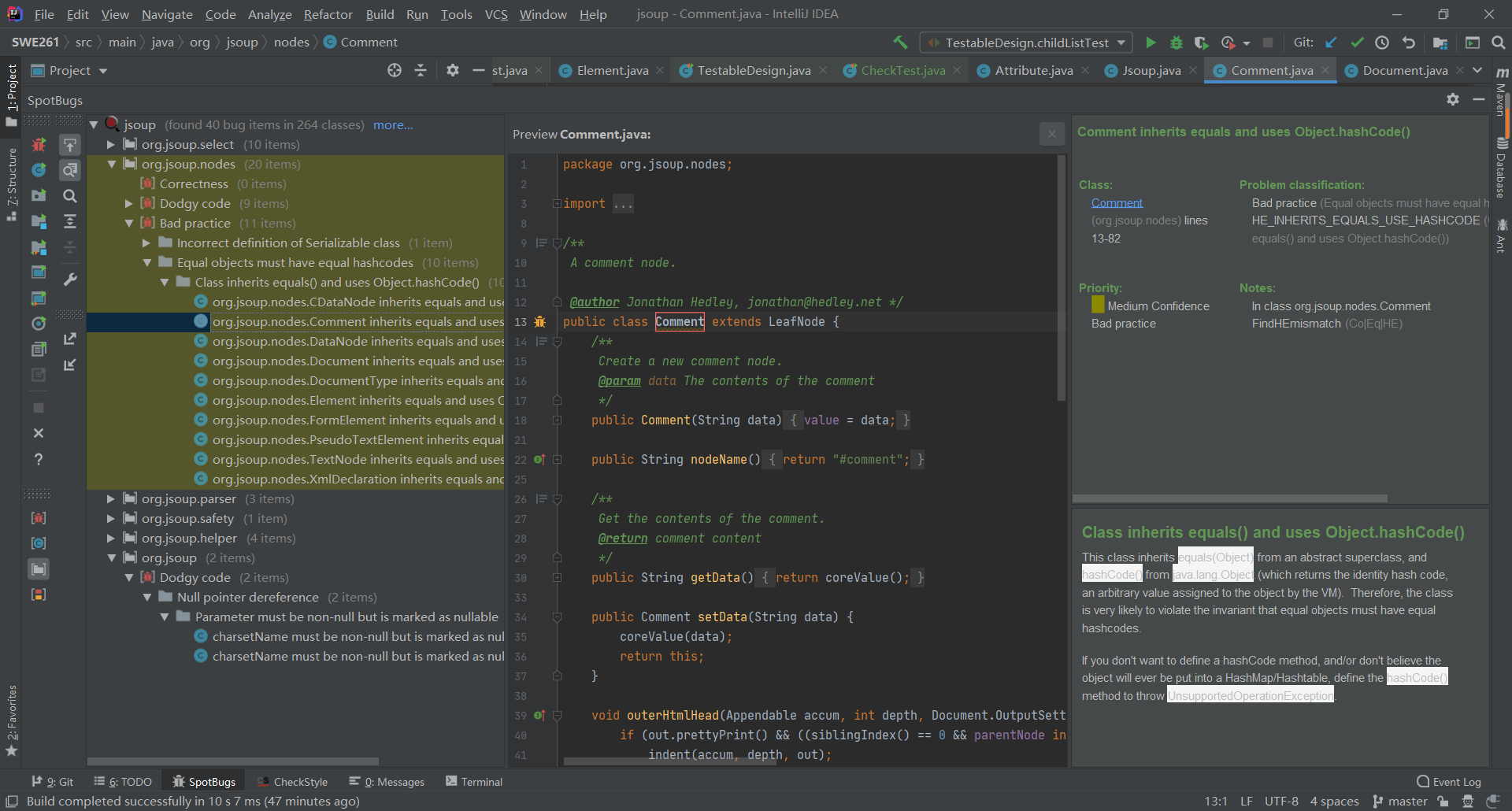Image resolution: width=1512 pixels, height=811 pixels.
Task: Switch to the Document.java tab
Action: point(1405,70)
